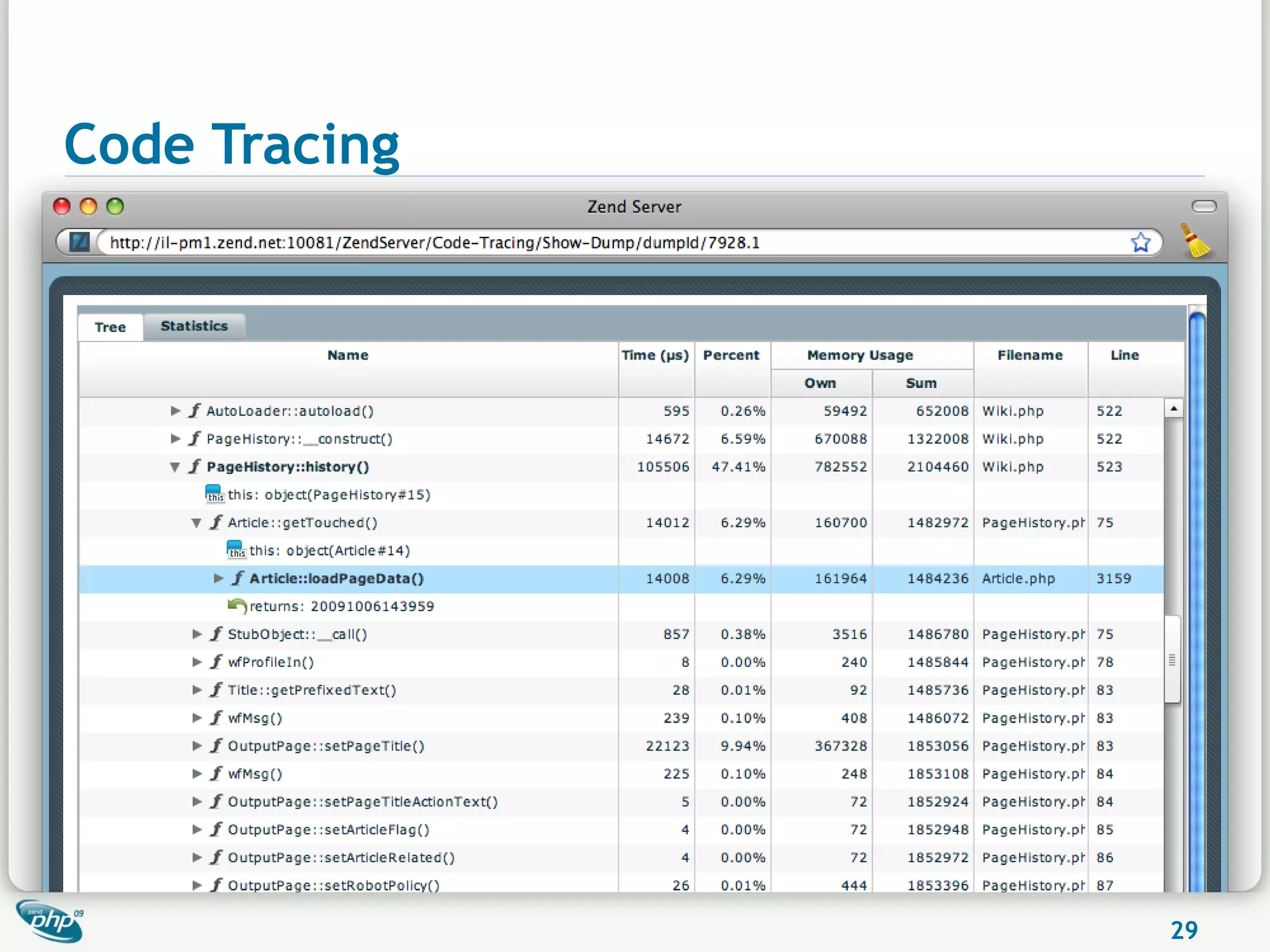The width and height of the screenshot is (1270, 952).
Task: Collapse PageHistory::history() node
Action: (175, 467)
